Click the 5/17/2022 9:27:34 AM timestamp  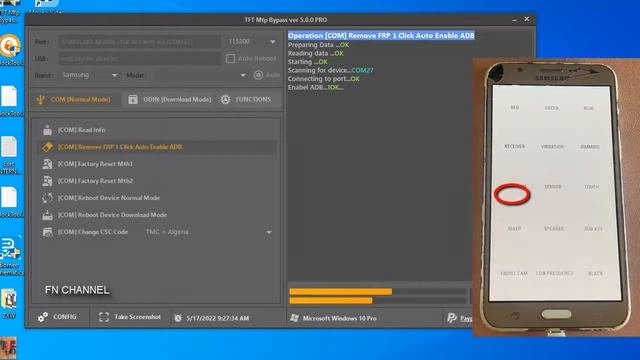(218, 318)
